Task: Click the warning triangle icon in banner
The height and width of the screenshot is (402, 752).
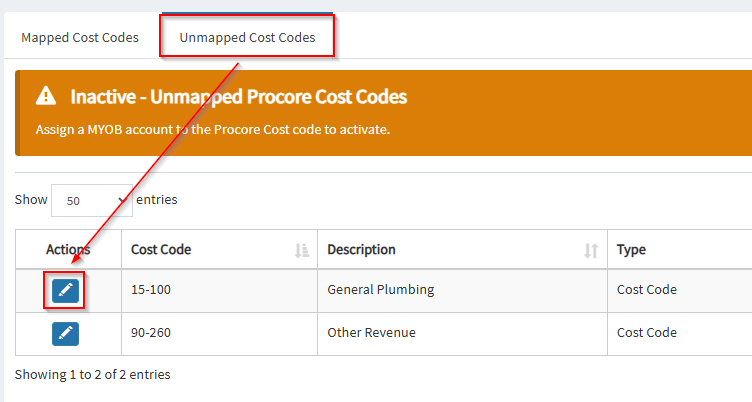Action: [46, 95]
